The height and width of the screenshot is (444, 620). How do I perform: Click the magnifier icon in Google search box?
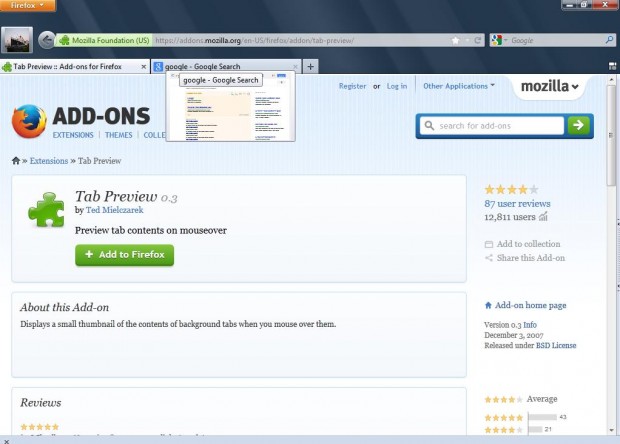609,40
